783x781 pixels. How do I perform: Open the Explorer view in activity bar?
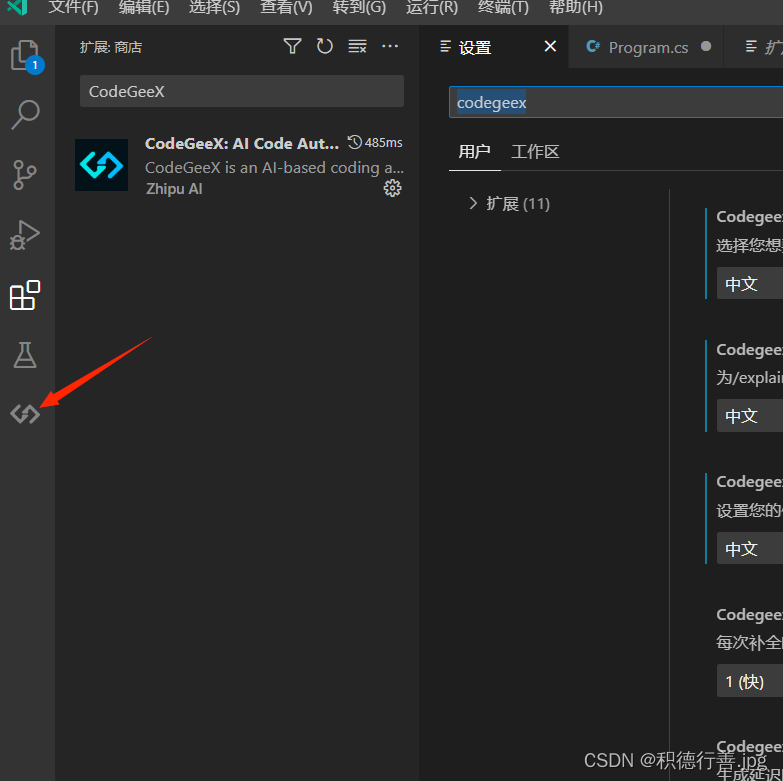point(25,55)
